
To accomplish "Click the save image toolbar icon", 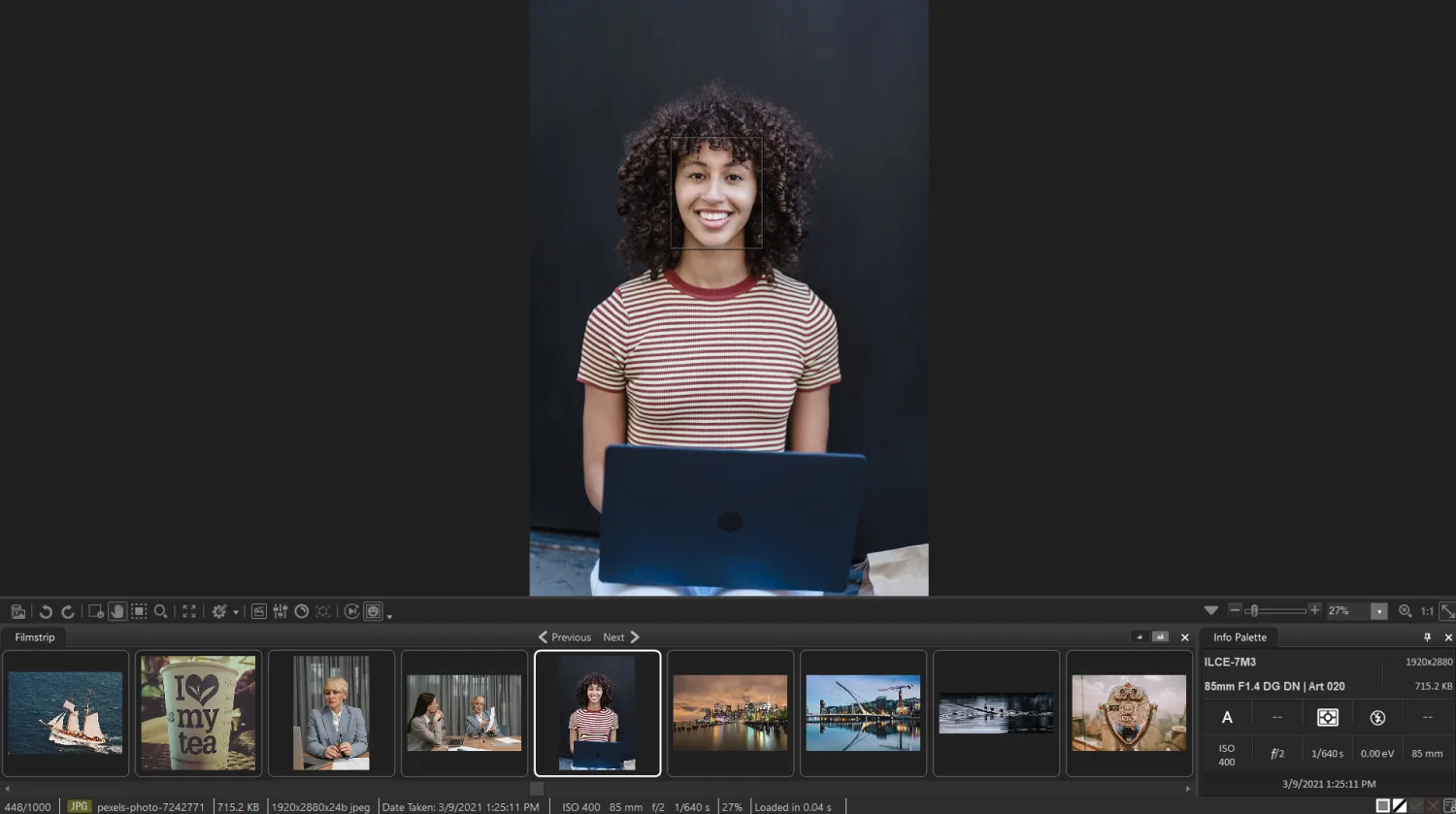I will click(18, 611).
